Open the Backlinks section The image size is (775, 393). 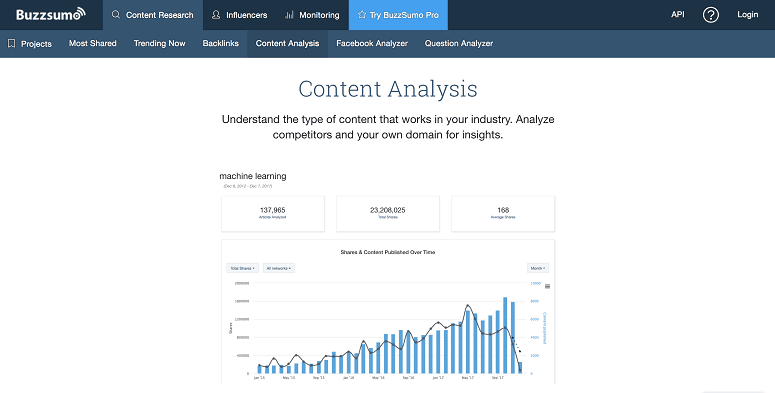click(220, 44)
